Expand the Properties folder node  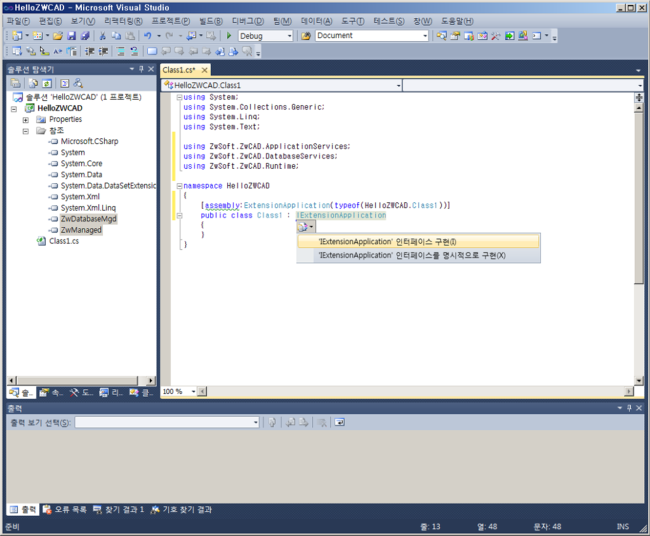(x=26, y=120)
